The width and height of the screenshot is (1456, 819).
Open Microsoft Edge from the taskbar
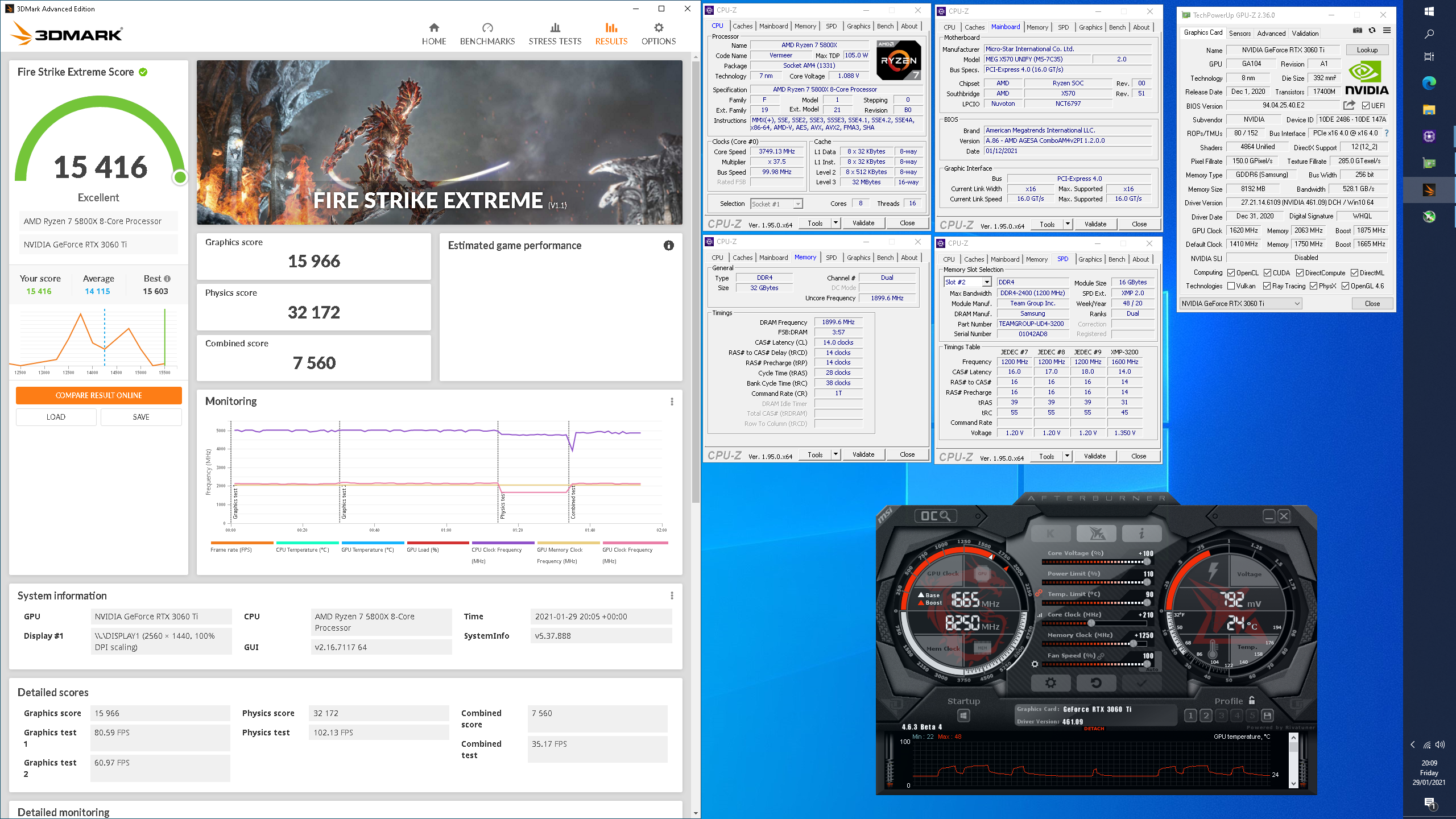tap(1429, 83)
